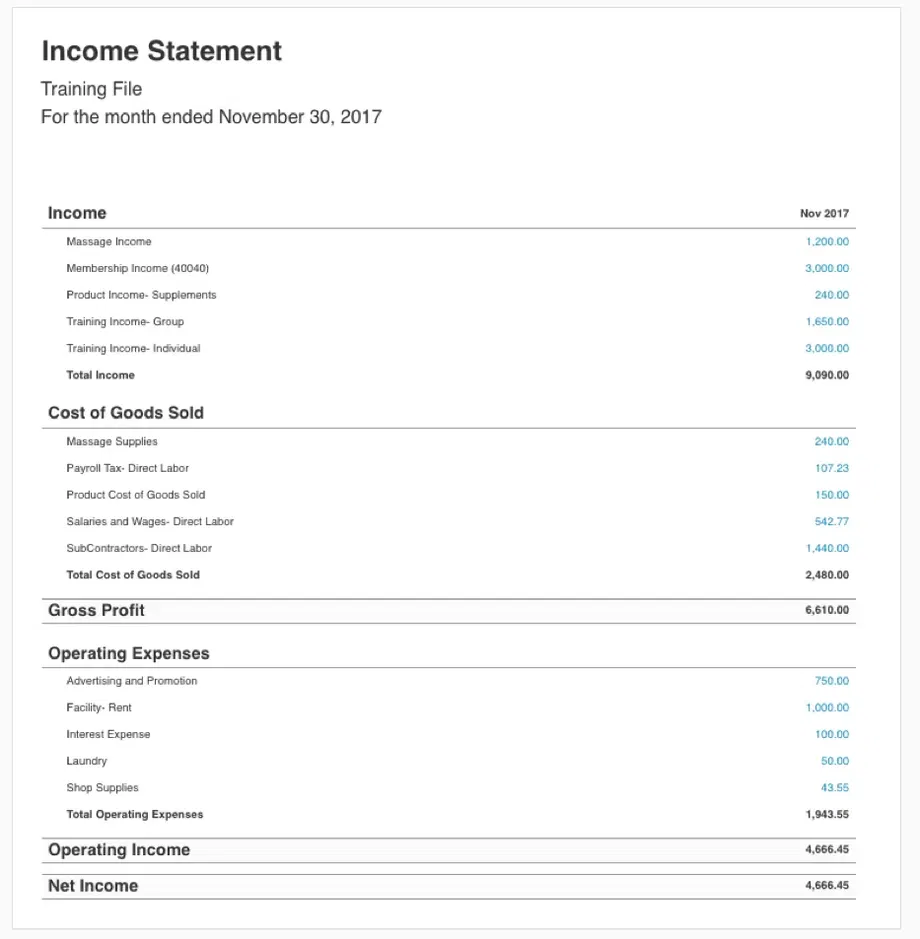Click Payroll Tax- Direct Labor amount 107.23
920x939 pixels.
[x=831, y=468]
